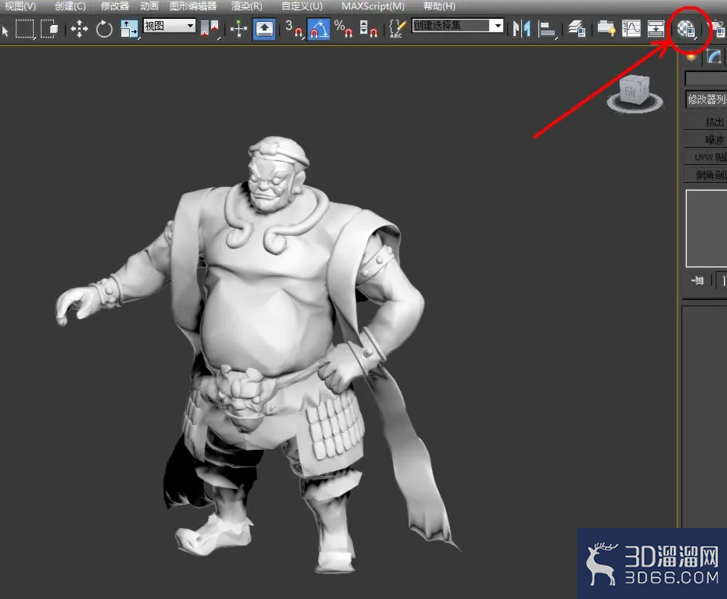Switch to the Modify command panel tab
Viewport: 727px width, 599px height.
tap(714, 57)
